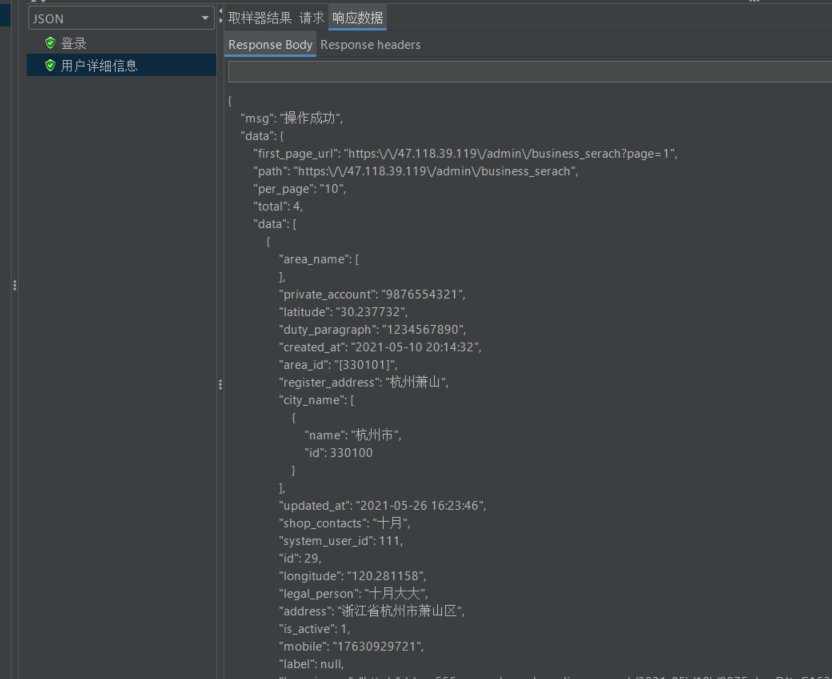Switch to the 取样器结果 tab

[260, 18]
